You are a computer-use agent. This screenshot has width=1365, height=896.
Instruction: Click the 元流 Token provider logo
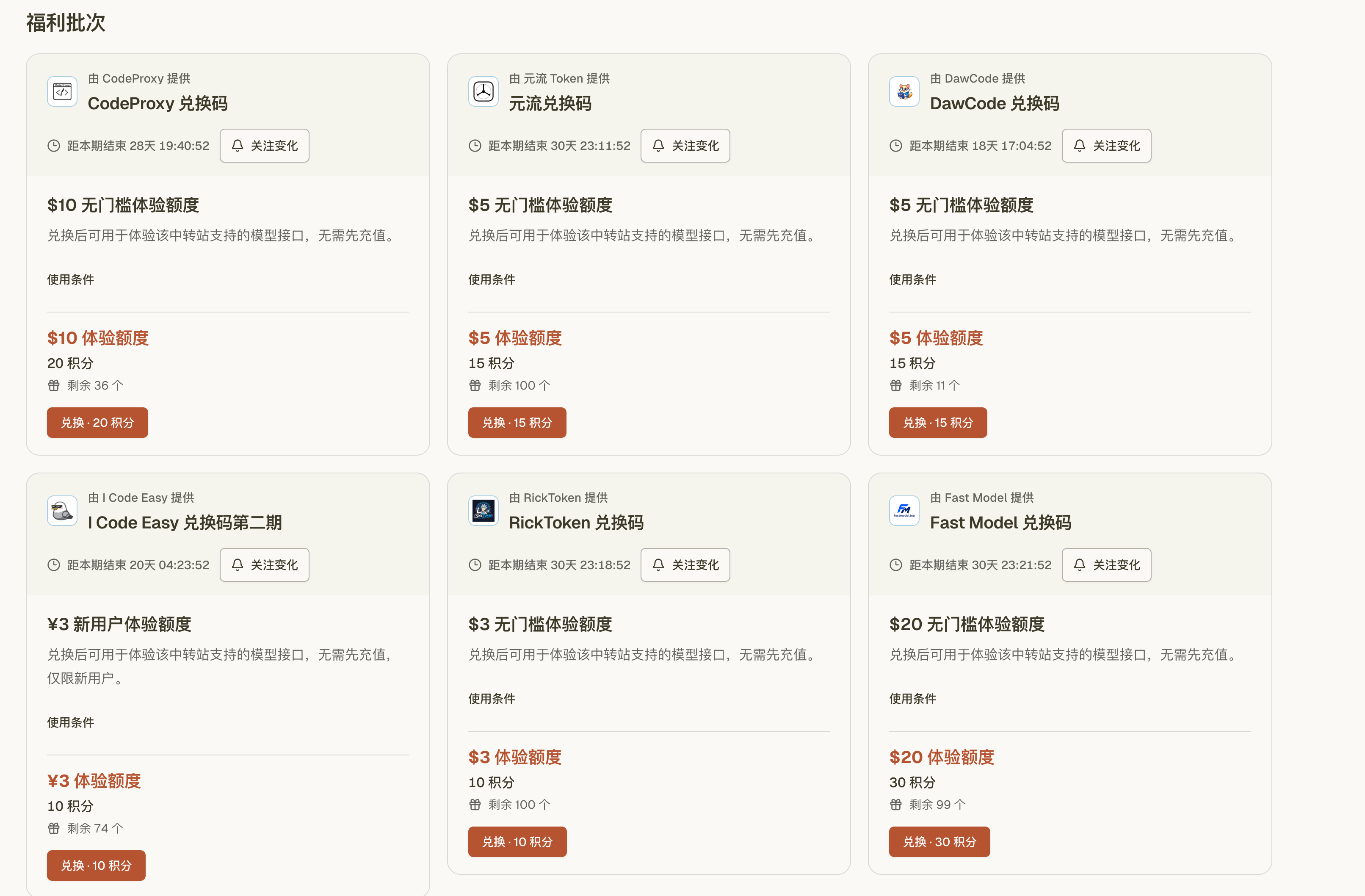[483, 91]
